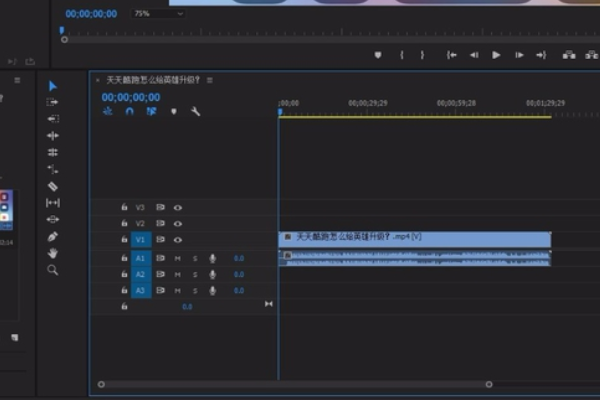Hide the V1 track output eye

tap(178, 240)
